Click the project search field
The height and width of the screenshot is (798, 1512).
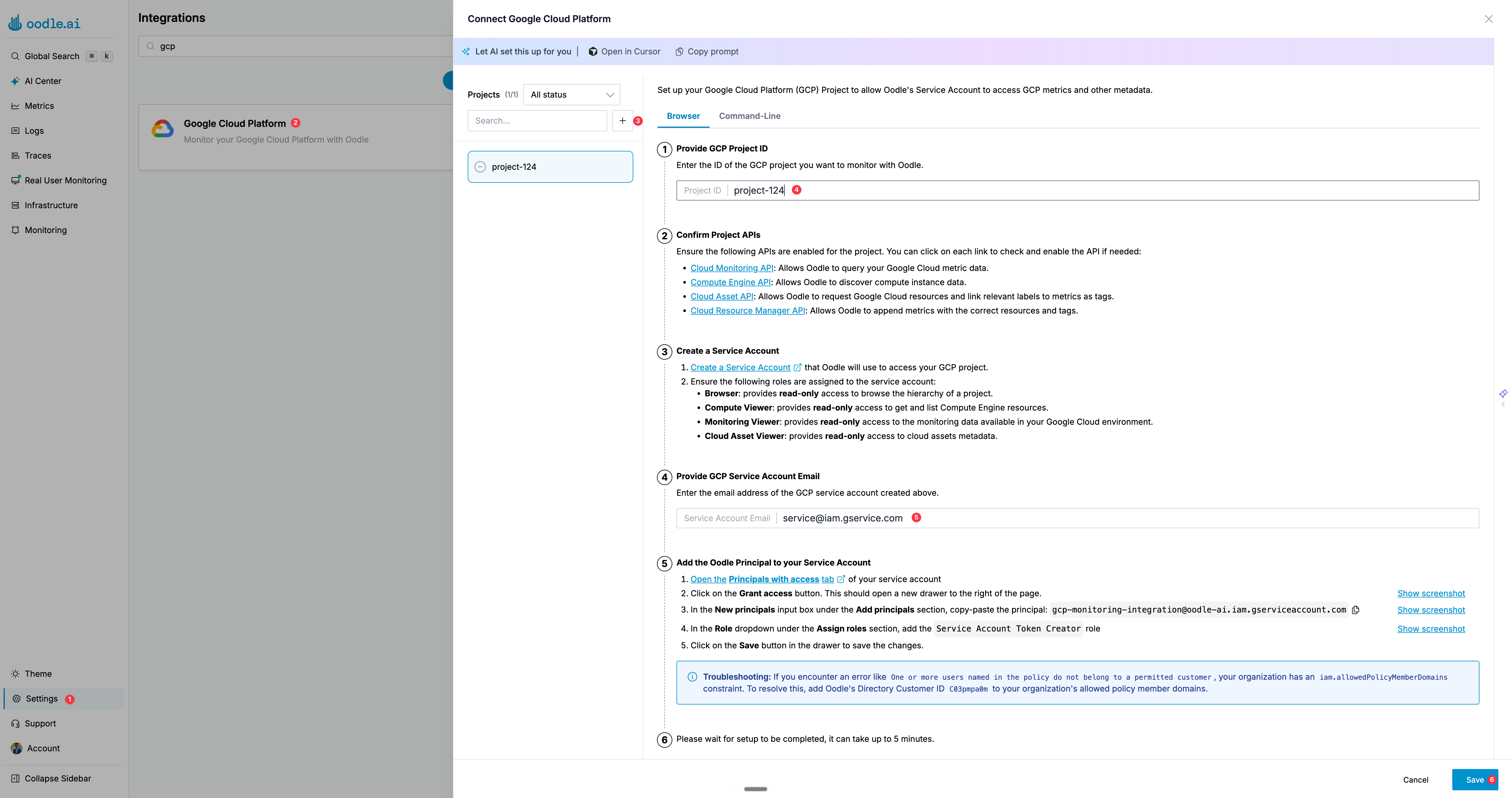(537, 121)
